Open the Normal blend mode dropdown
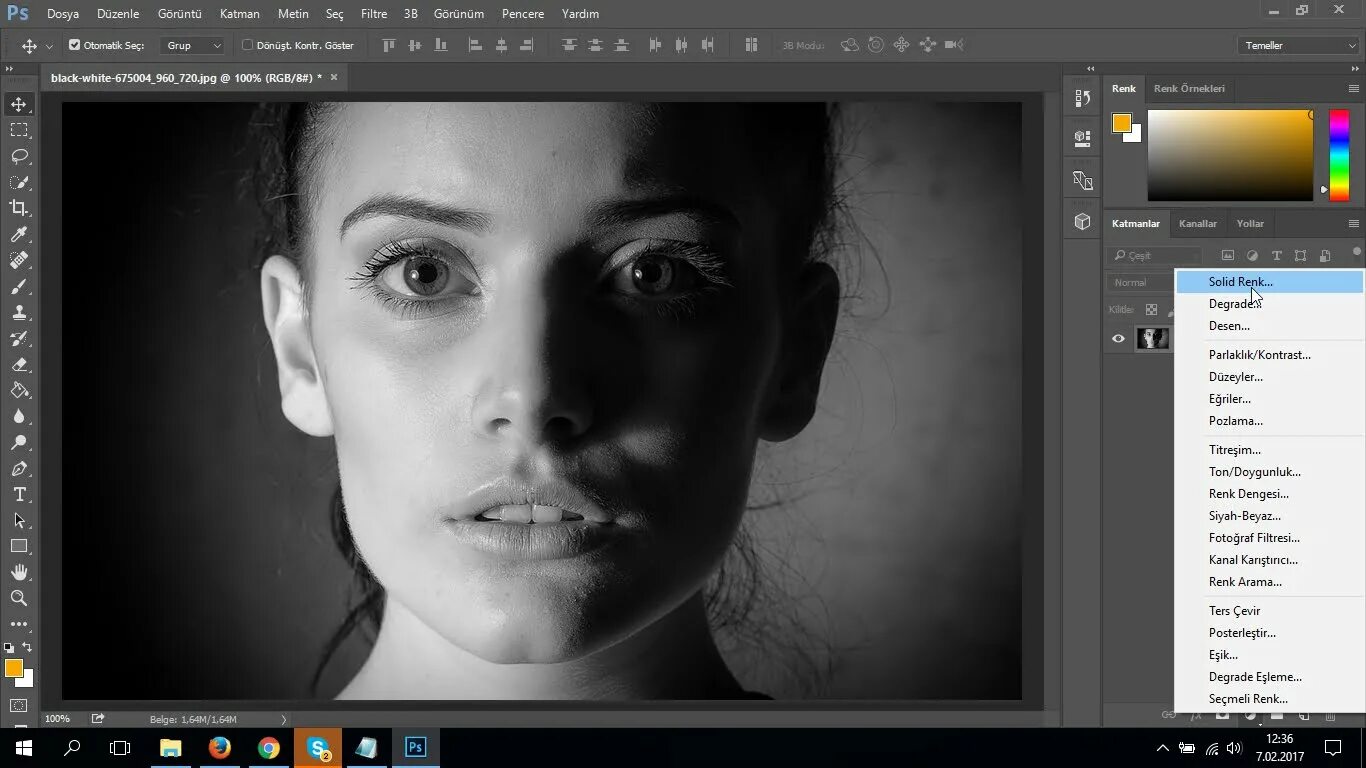Screen dimensions: 1366x768 pos(1140,282)
